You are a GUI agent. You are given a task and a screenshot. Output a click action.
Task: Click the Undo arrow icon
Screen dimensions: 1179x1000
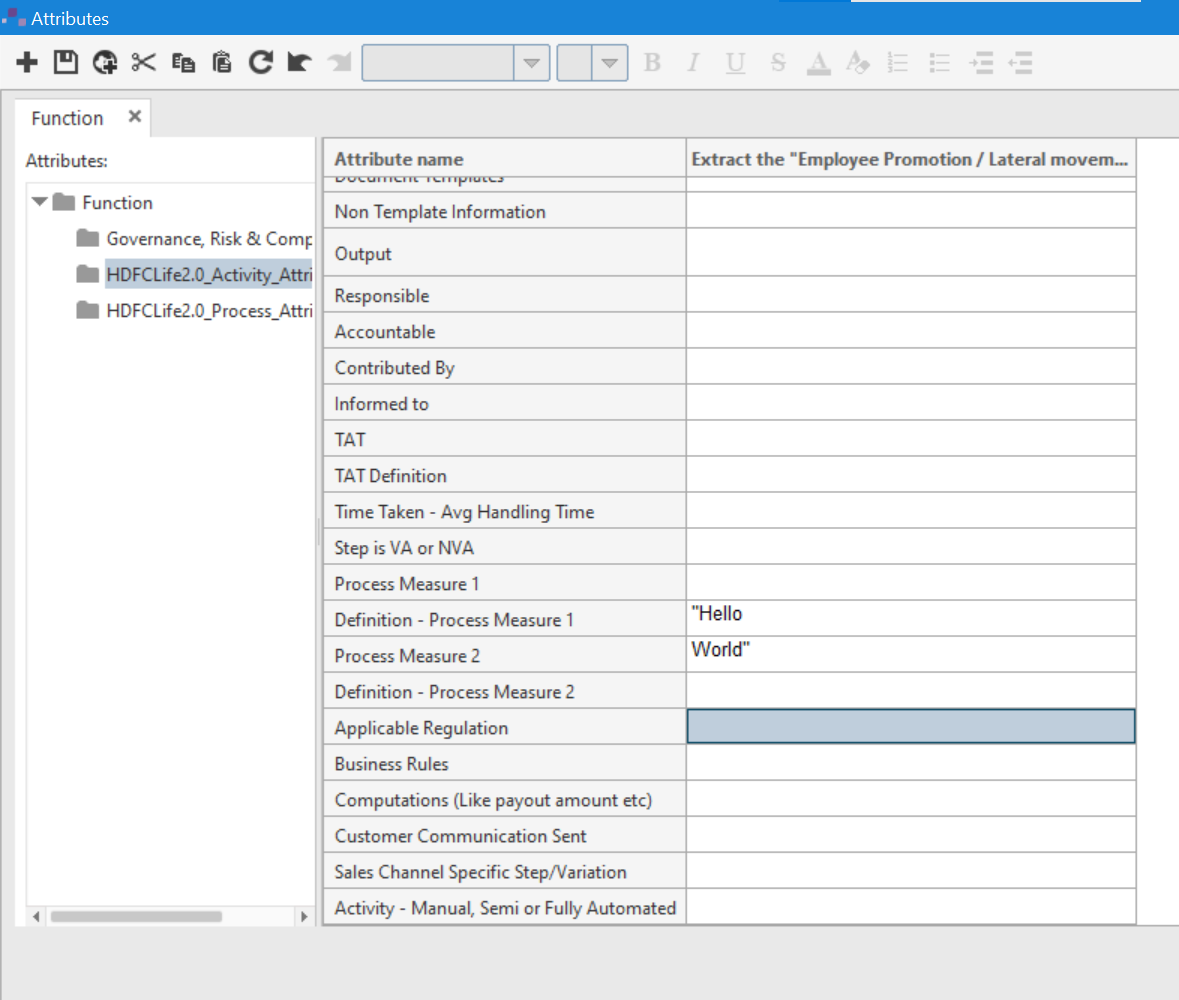pos(298,63)
